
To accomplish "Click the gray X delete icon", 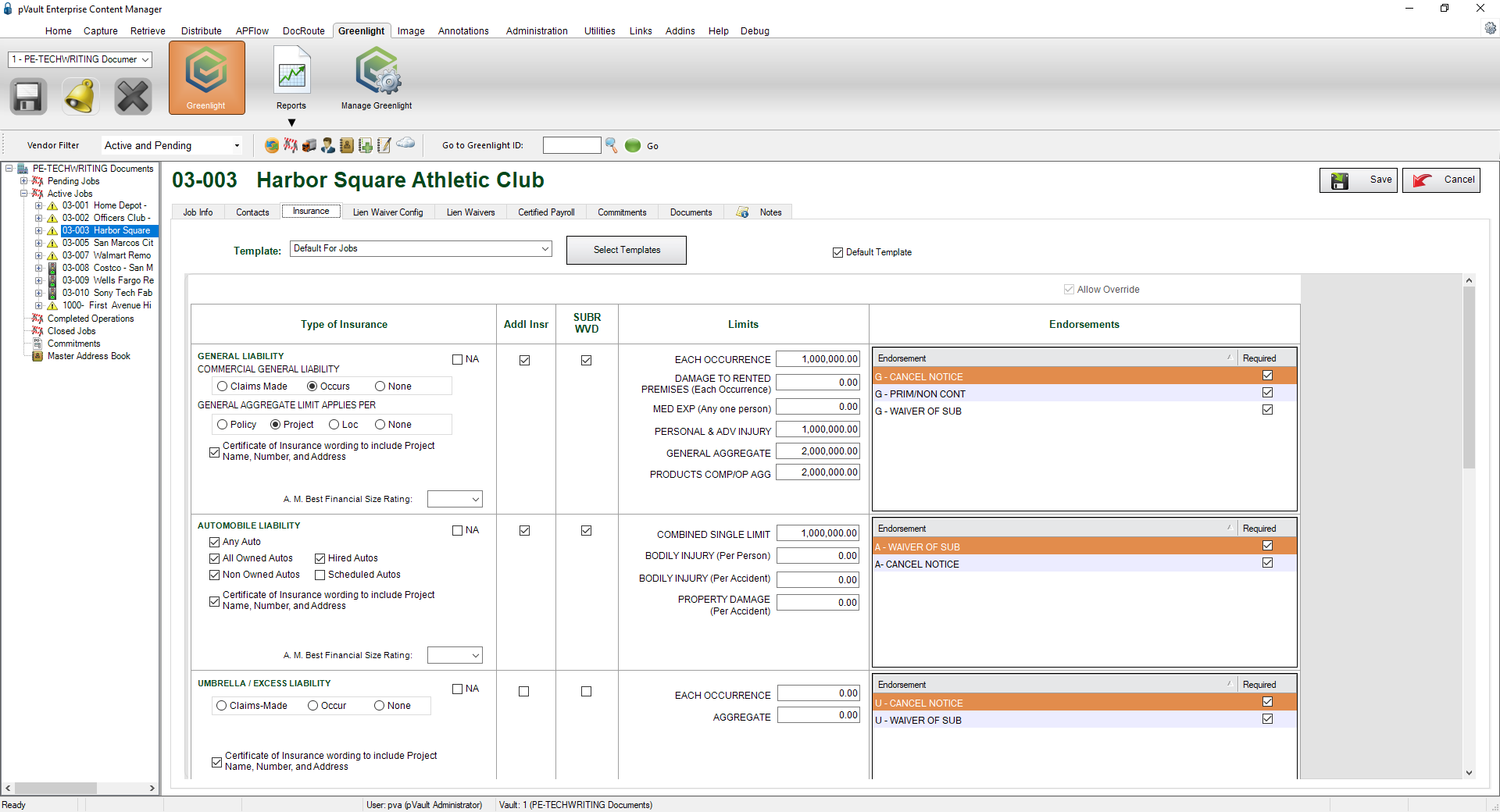I will 133,97.
